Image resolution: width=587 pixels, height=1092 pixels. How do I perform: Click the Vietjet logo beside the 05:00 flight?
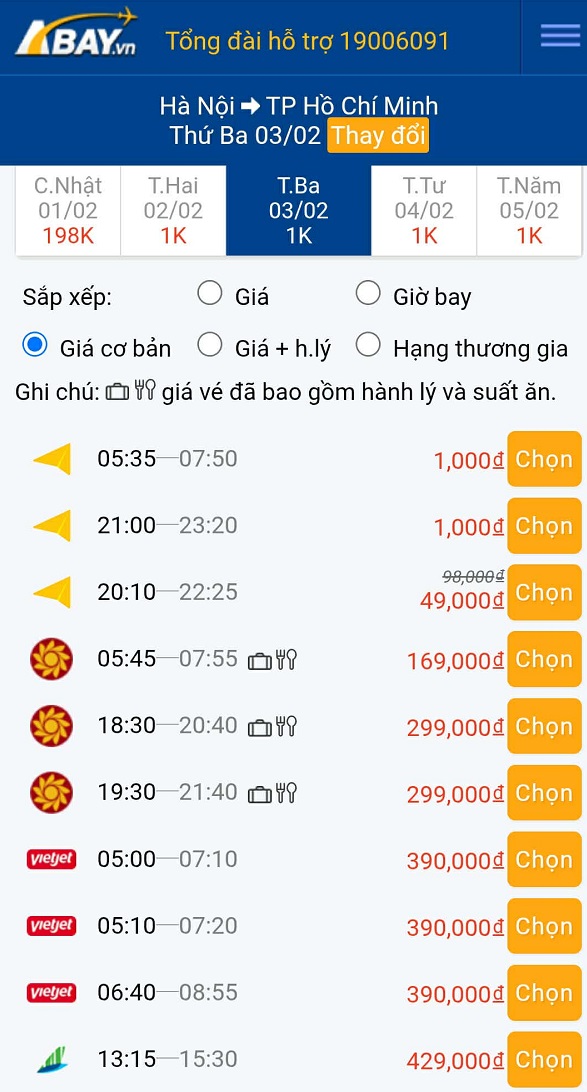pos(48,859)
